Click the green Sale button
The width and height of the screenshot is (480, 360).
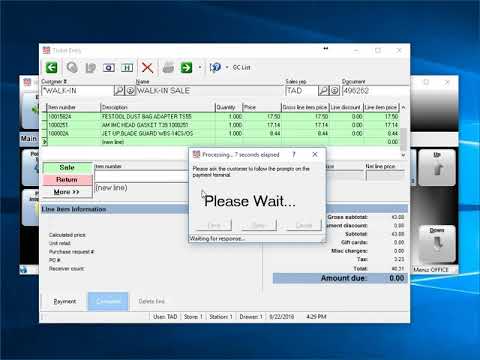point(67,168)
